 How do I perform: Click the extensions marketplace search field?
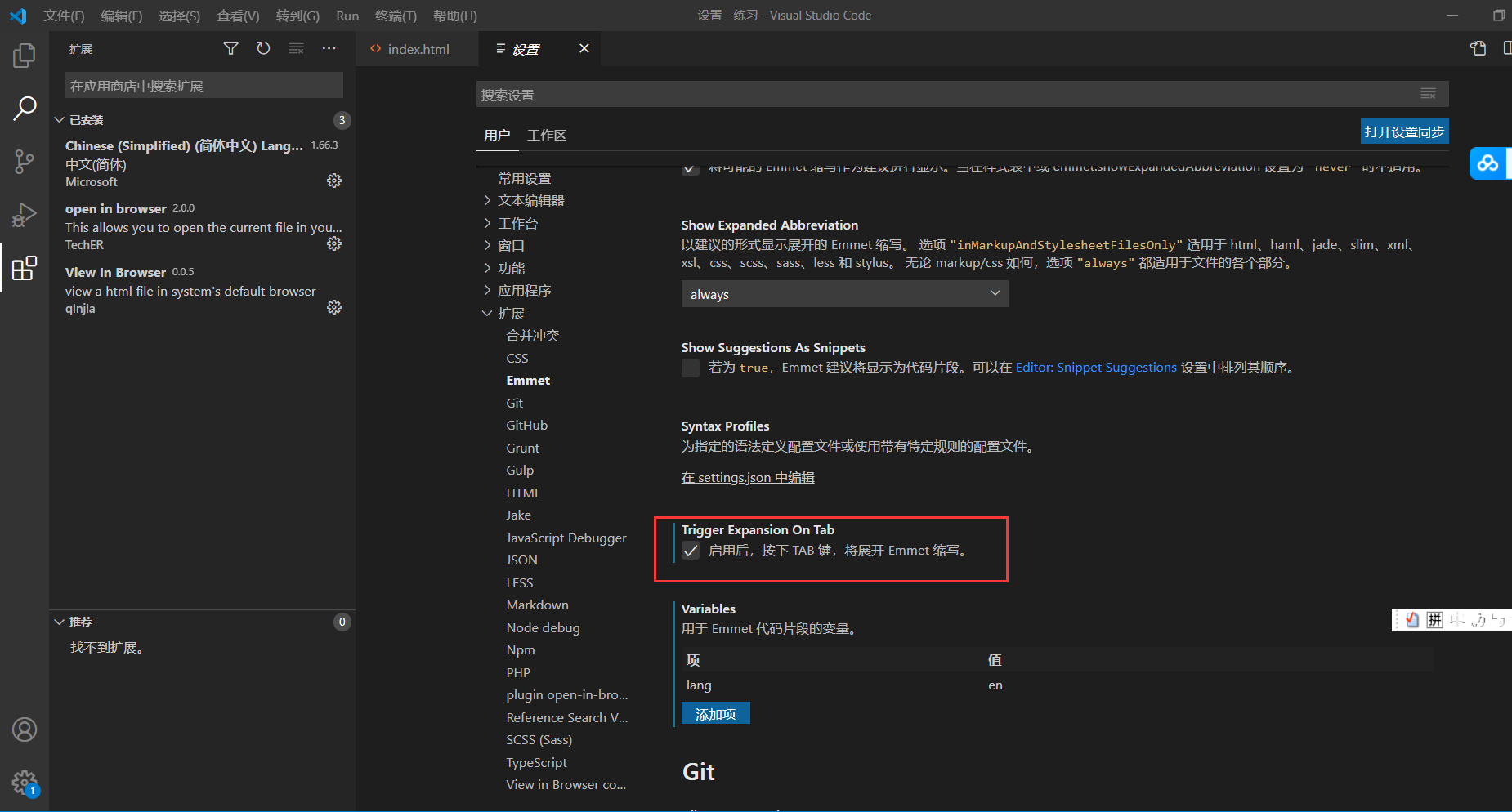pyautogui.click(x=204, y=86)
